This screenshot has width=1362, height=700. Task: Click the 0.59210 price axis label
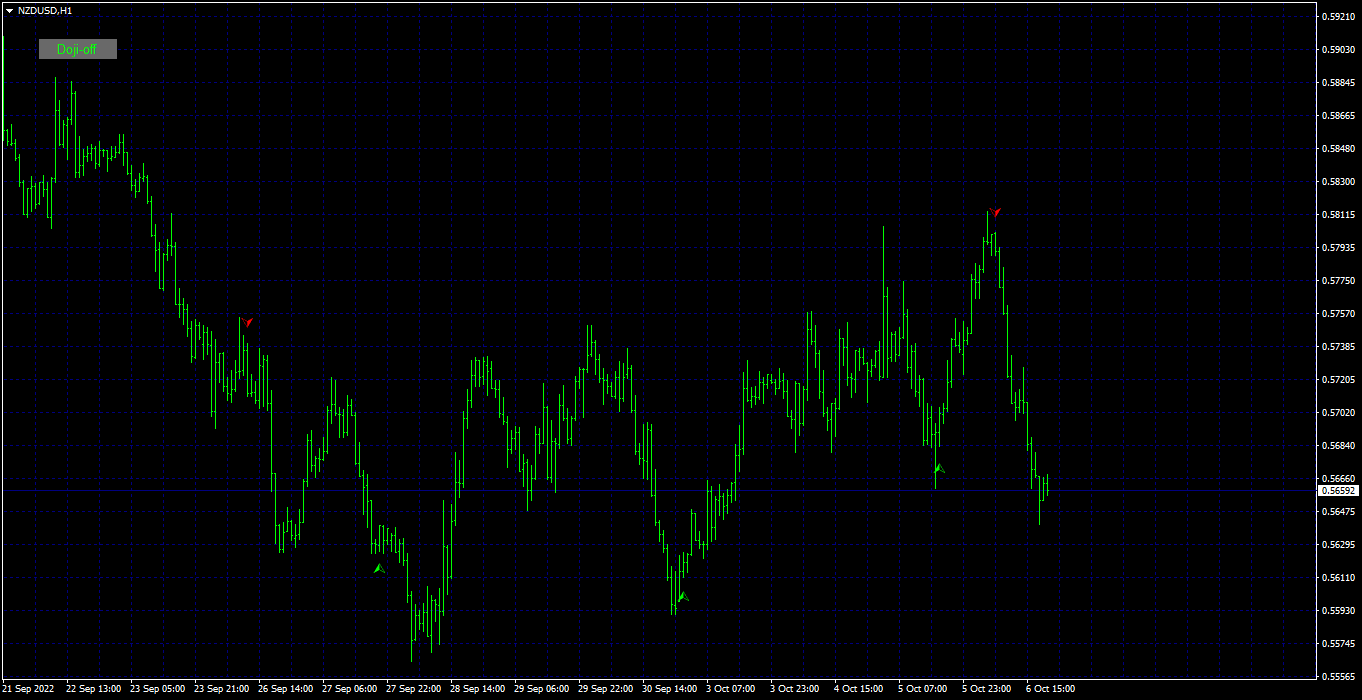(x=1340, y=17)
